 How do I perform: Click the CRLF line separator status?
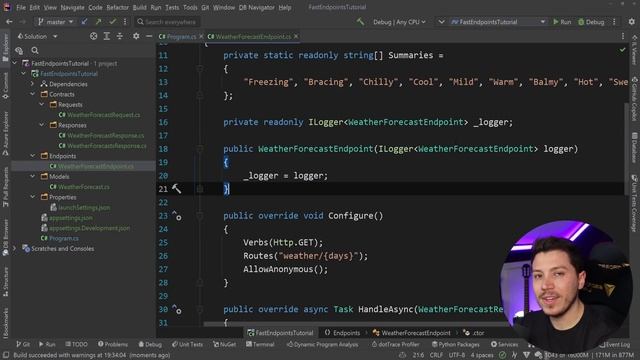(436, 355)
